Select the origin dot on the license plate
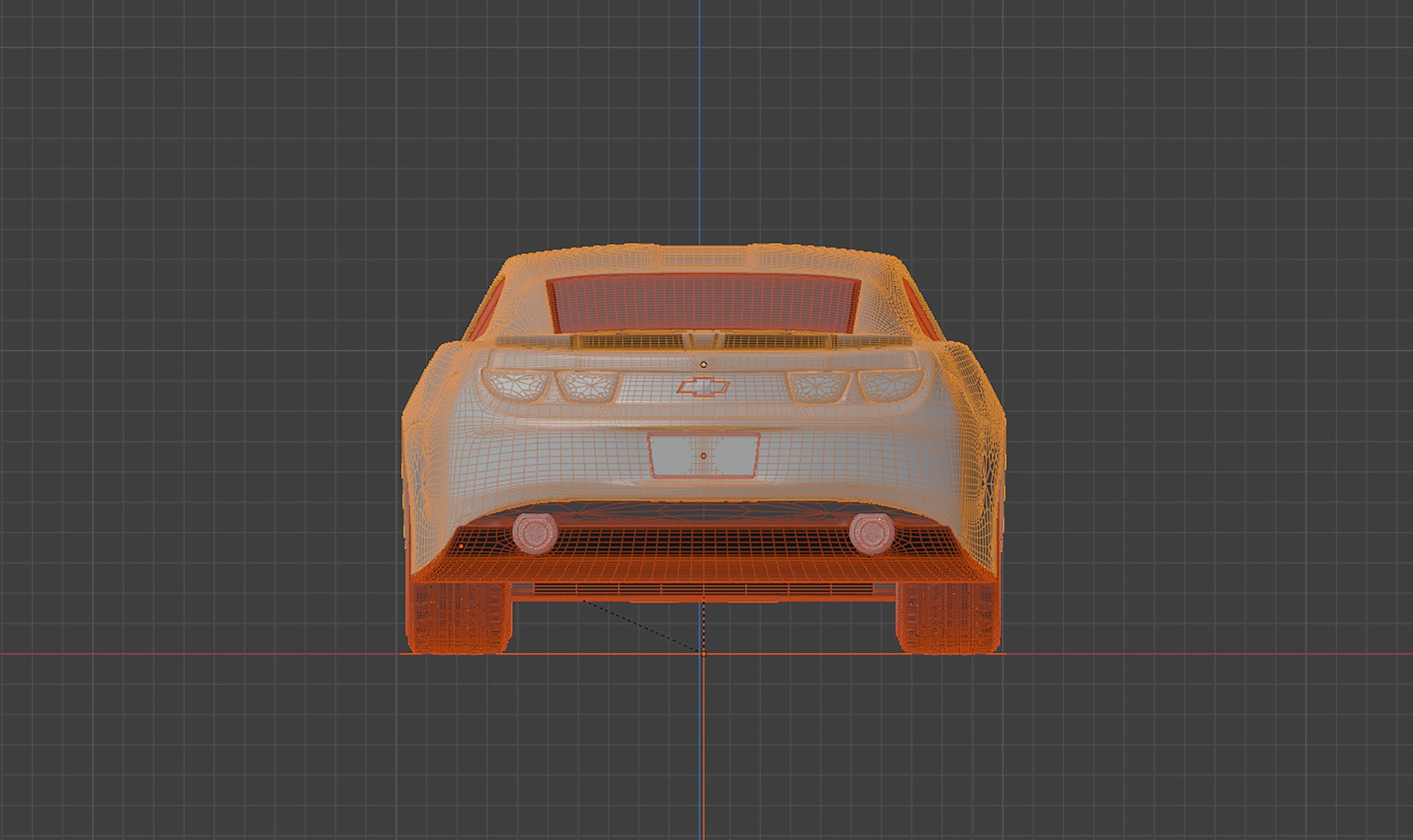The width and height of the screenshot is (1413, 840). coord(704,456)
